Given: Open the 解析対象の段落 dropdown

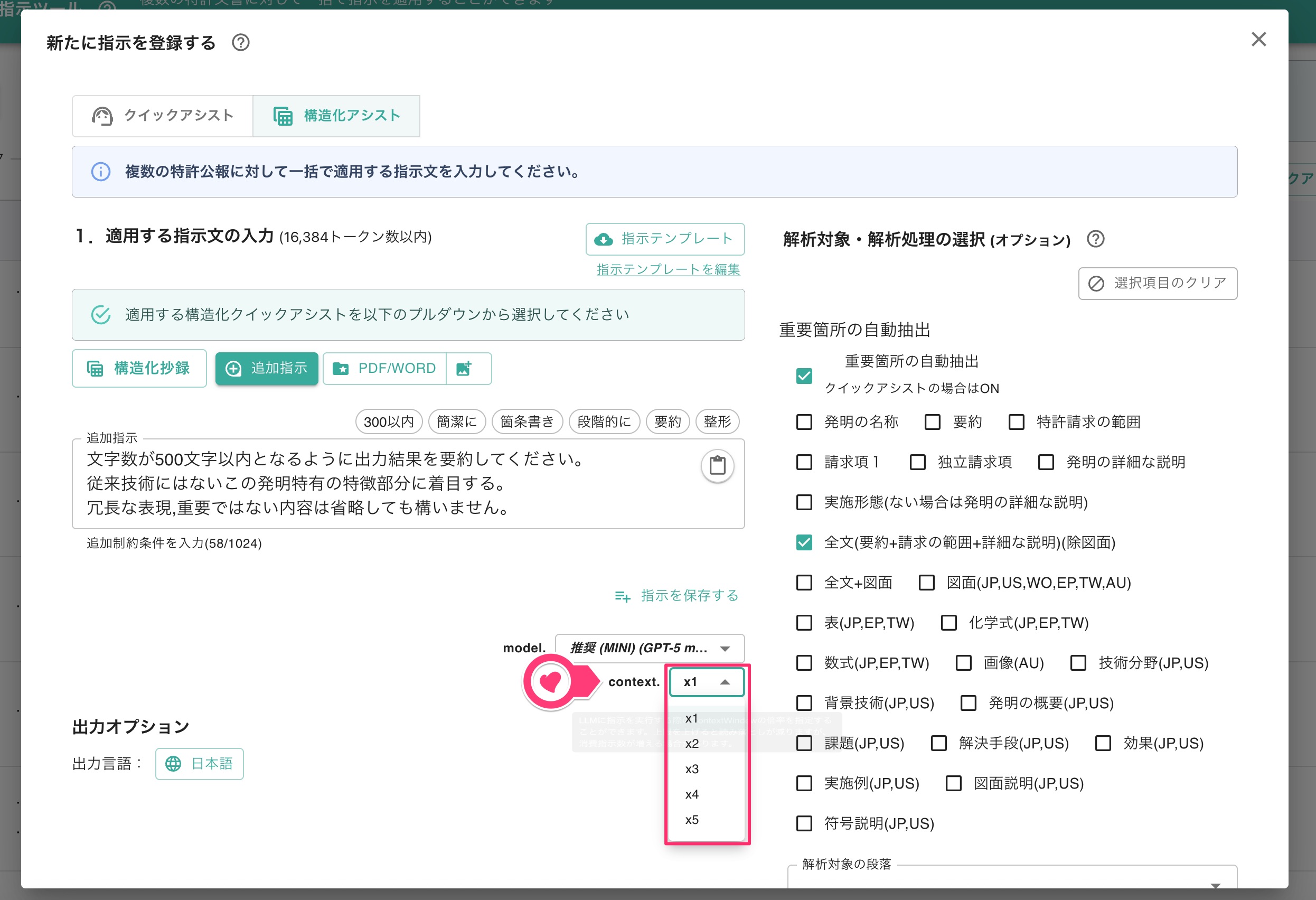Looking at the screenshot, I should point(1012,878).
